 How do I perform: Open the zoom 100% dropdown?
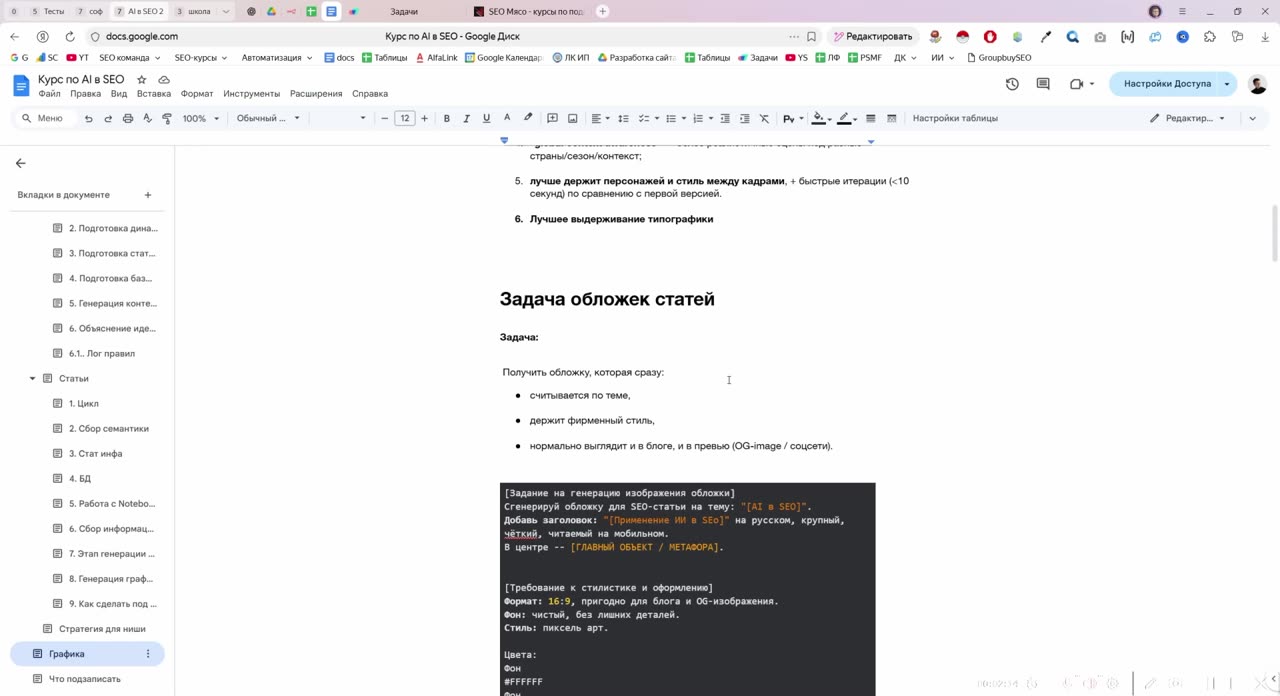(x=200, y=118)
